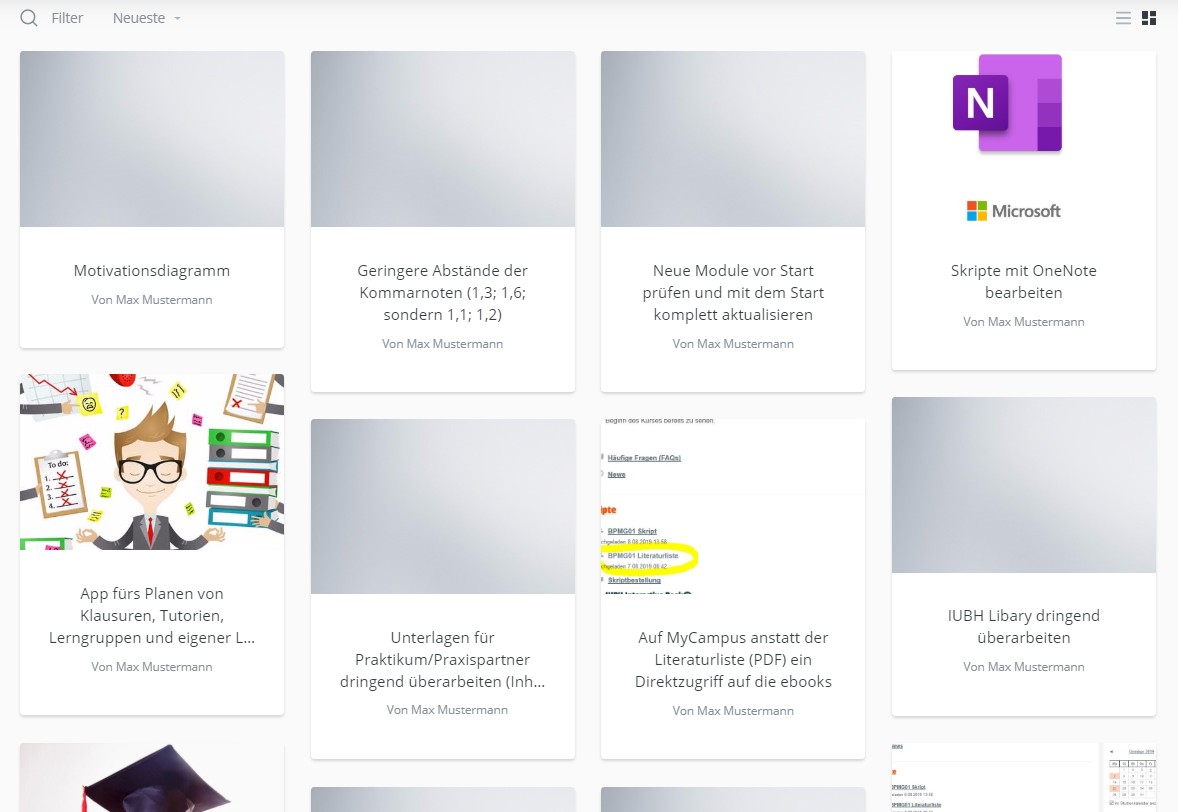This screenshot has width=1178, height=812.
Task: Click author name under Motivationsdiagramm
Action: 152,300
